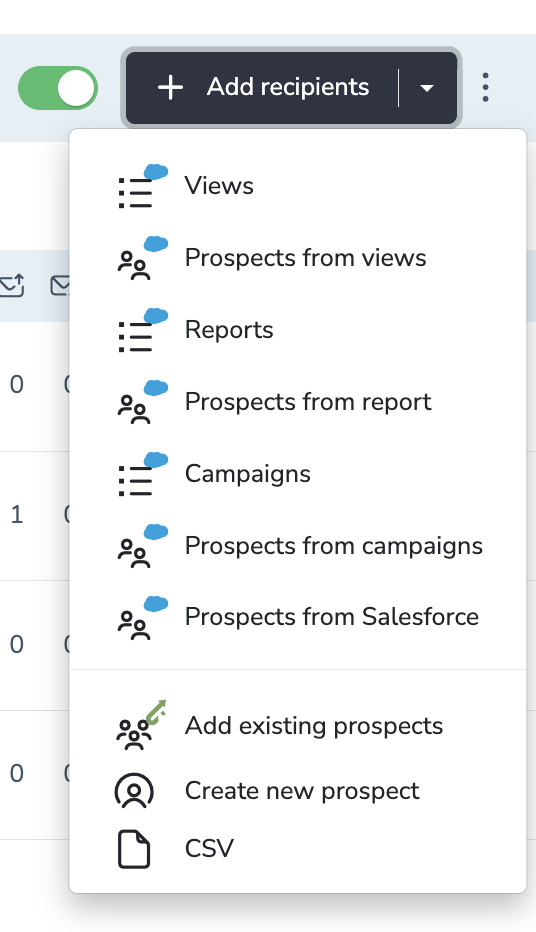Click the plus icon on Add recipients
This screenshot has width=536, height=932.
click(171, 88)
